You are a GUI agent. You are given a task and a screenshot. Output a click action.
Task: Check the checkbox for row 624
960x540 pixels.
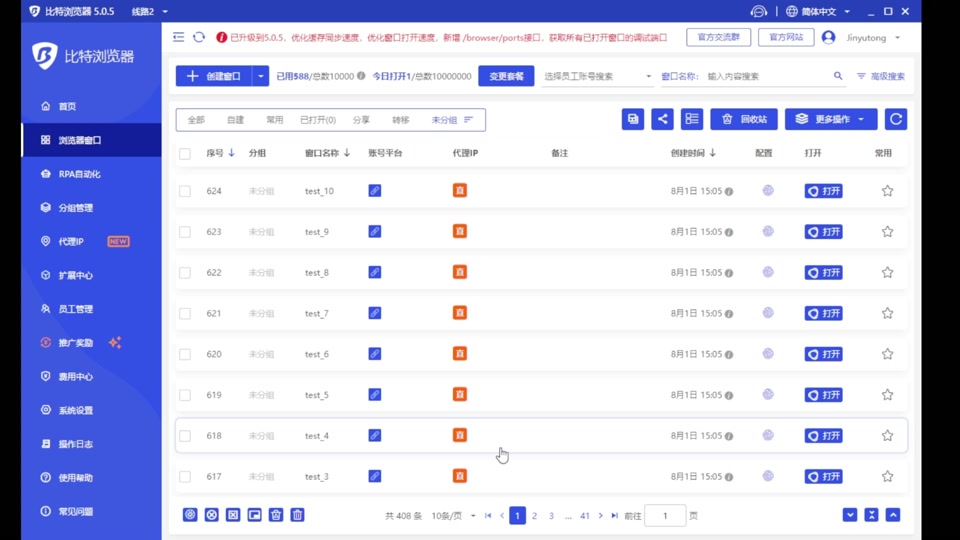pyautogui.click(x=185, y=191)
